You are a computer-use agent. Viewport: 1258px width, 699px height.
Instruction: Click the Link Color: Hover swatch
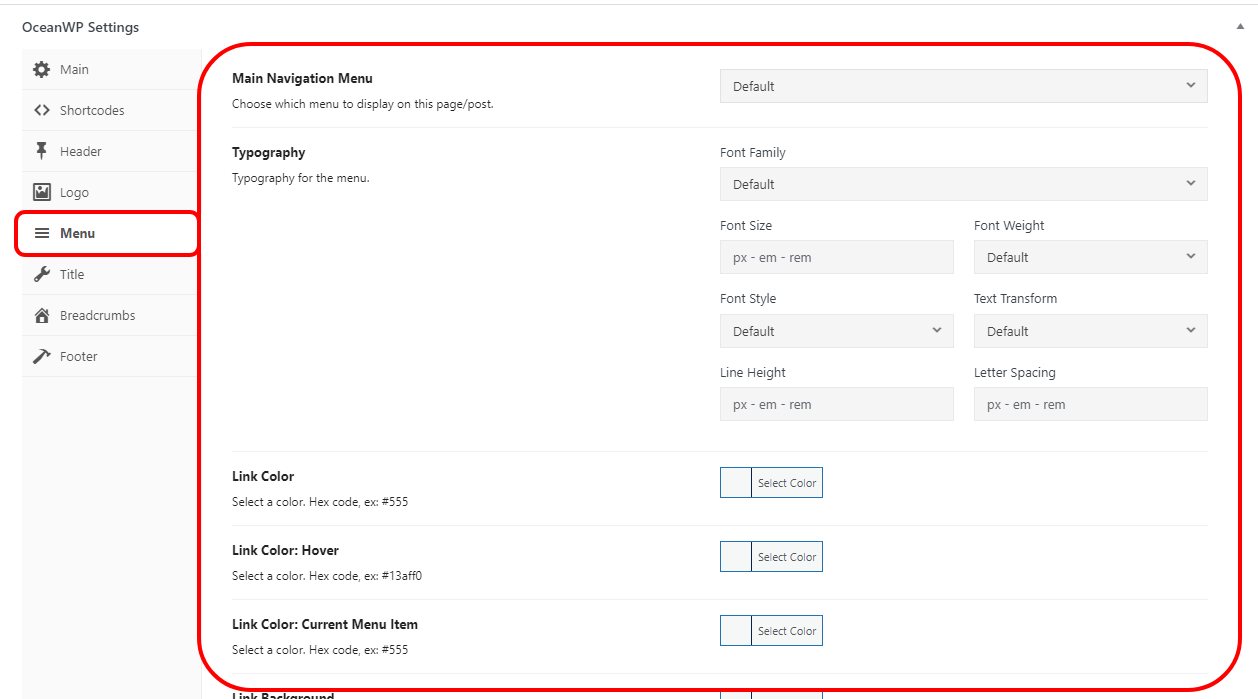pos(736,557)
